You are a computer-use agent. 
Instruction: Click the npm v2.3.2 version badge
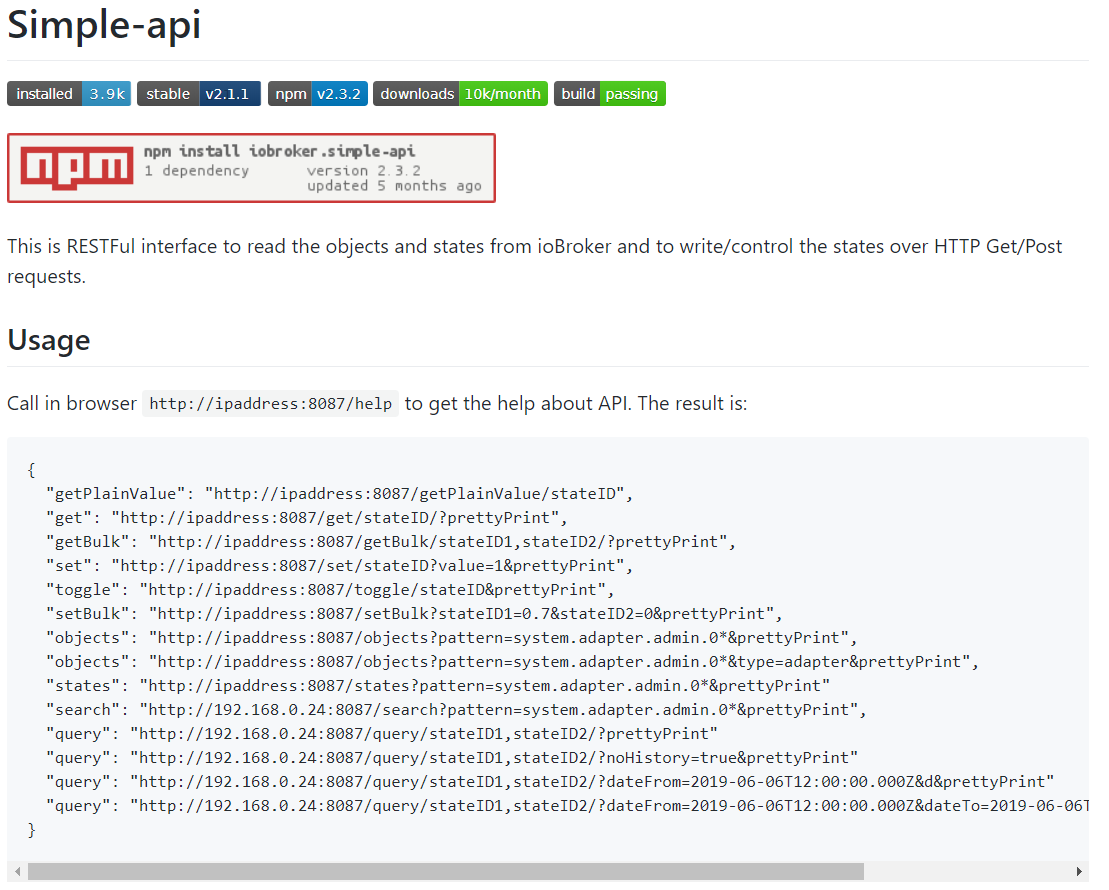(x=318, y=94)
